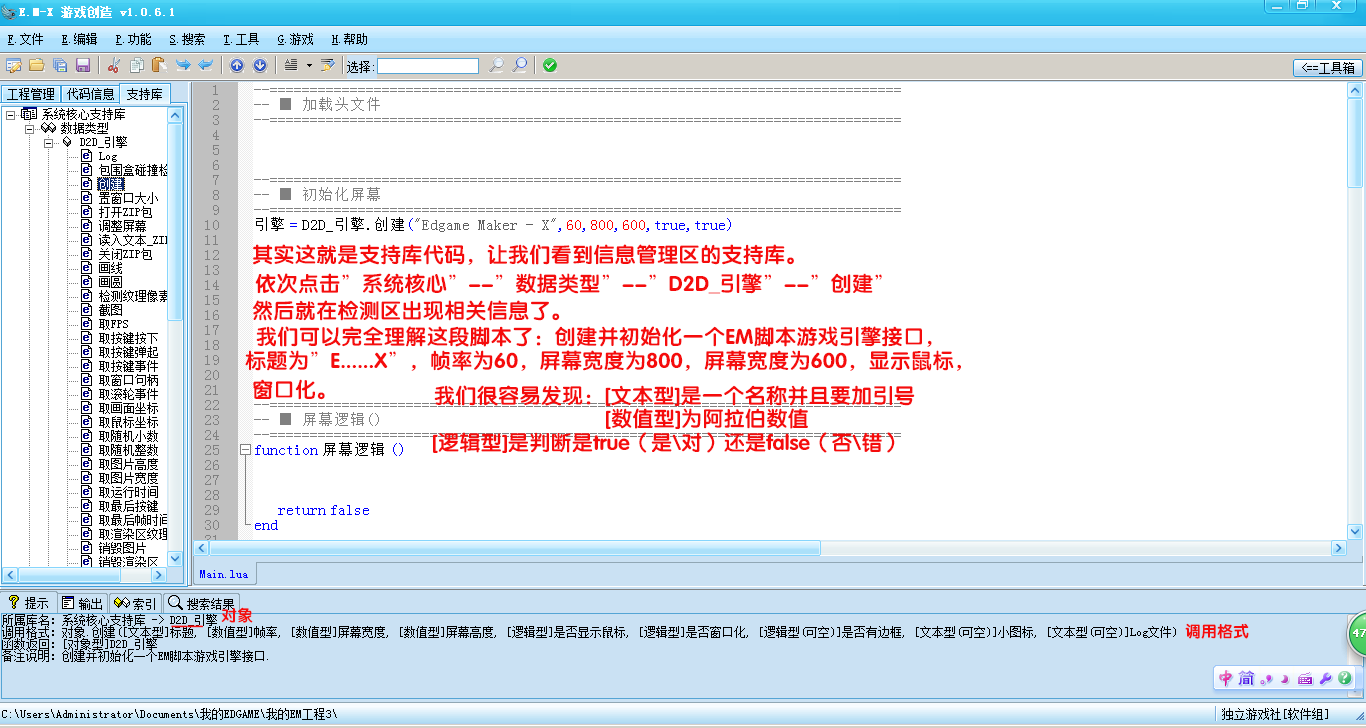Open the H.帮助 menu
Screen dimensions: 1366x728
tap(348, 40)
